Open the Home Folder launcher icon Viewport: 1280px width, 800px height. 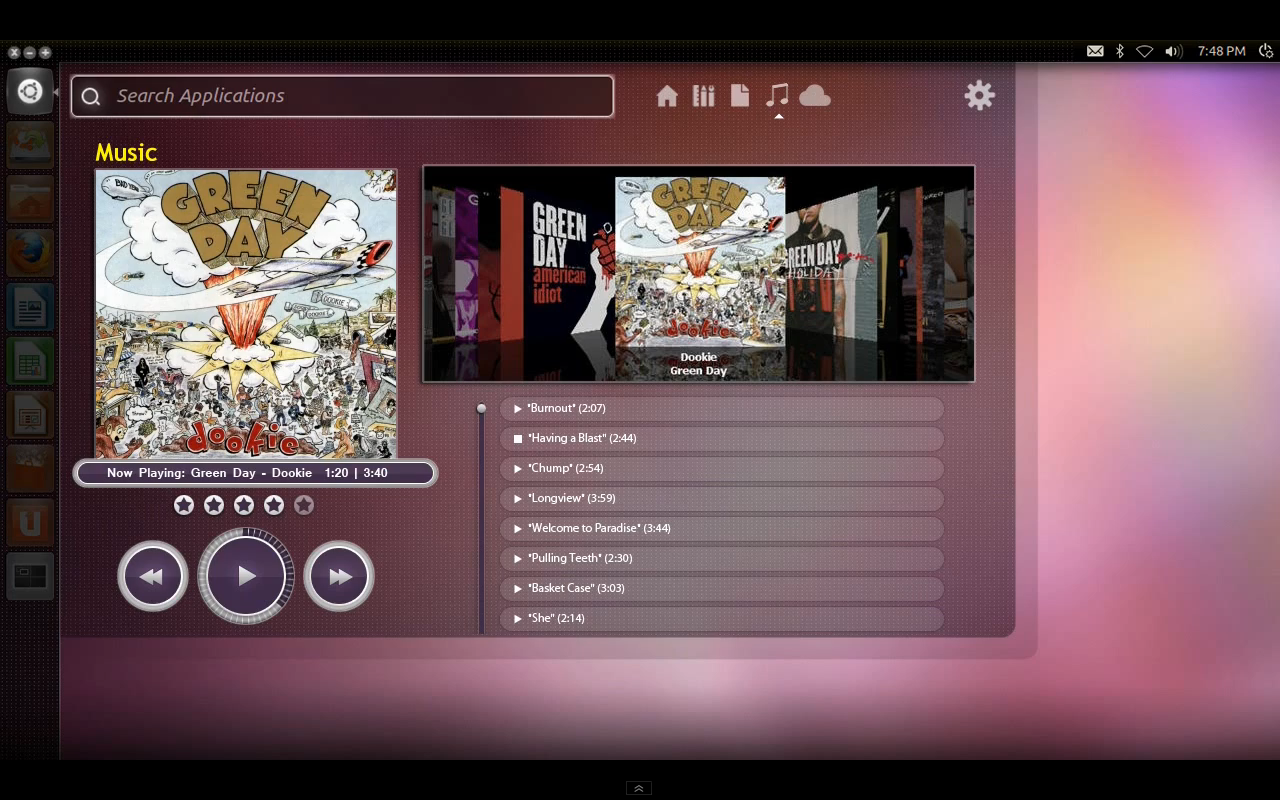[x=30, y=200]
